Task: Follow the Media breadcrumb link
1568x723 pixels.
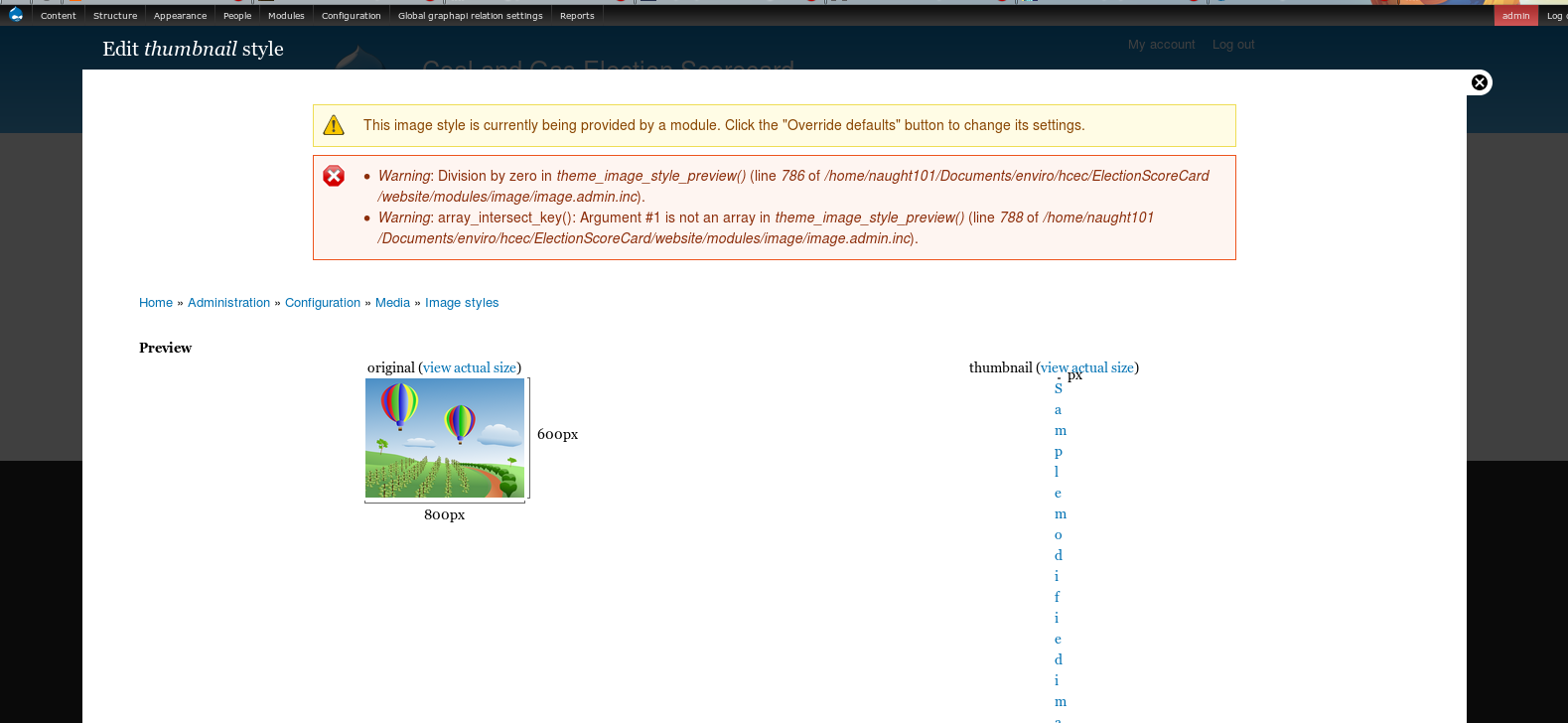Action: point(392,303)
